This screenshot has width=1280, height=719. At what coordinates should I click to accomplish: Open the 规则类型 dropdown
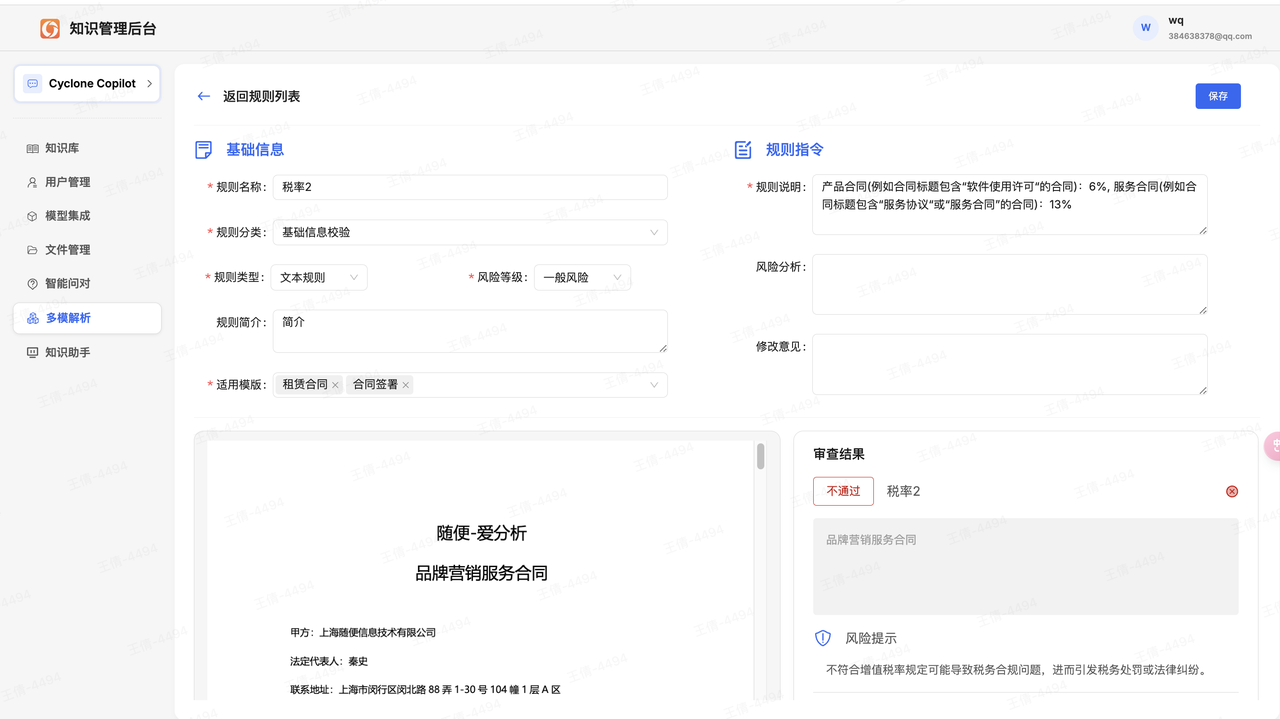tap(319, 277)
